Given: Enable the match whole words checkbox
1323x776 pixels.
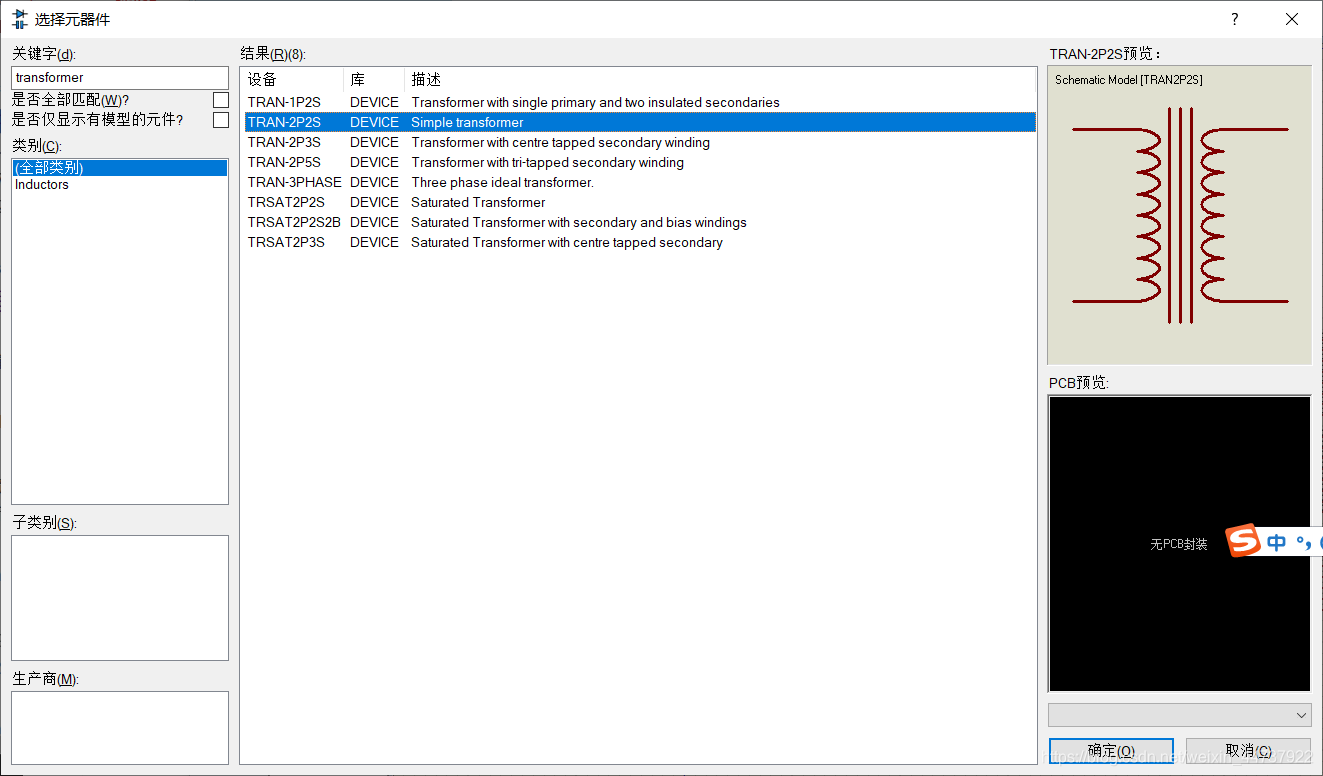Looking at the screenshot, I should tap(221, 100).
